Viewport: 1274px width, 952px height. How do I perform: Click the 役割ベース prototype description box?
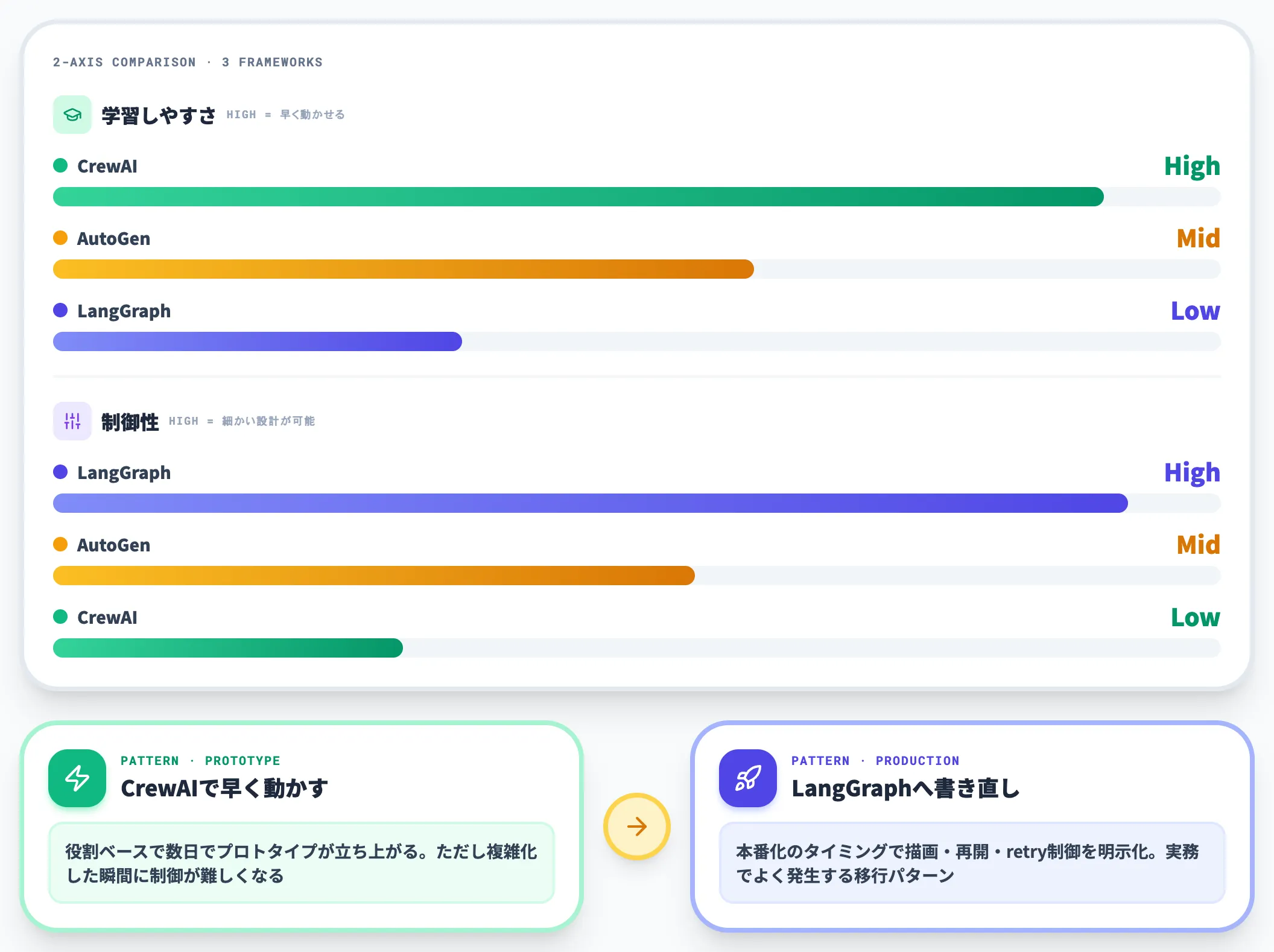pos(302,863)
